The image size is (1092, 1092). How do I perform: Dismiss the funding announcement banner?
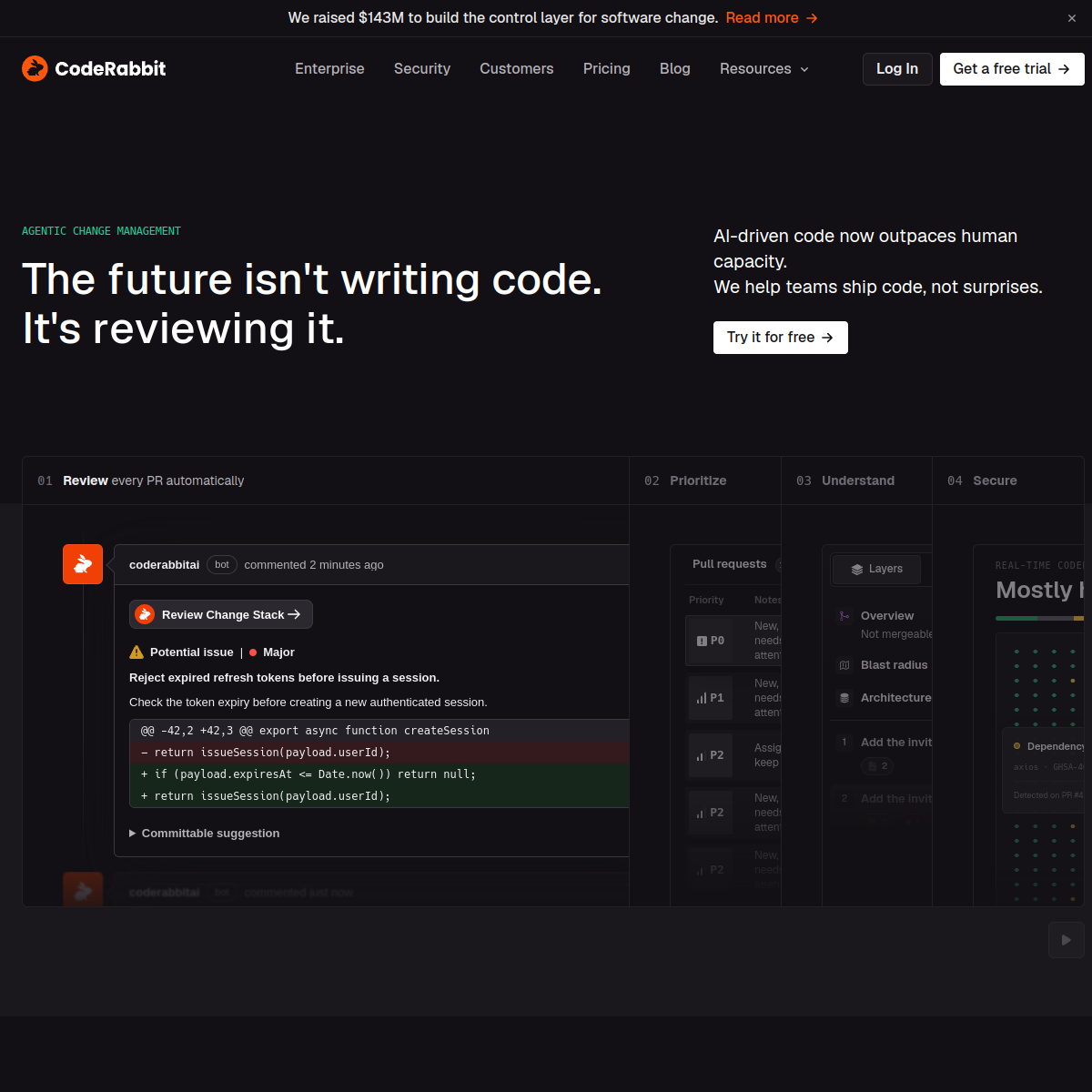(x=1072, y=18)
